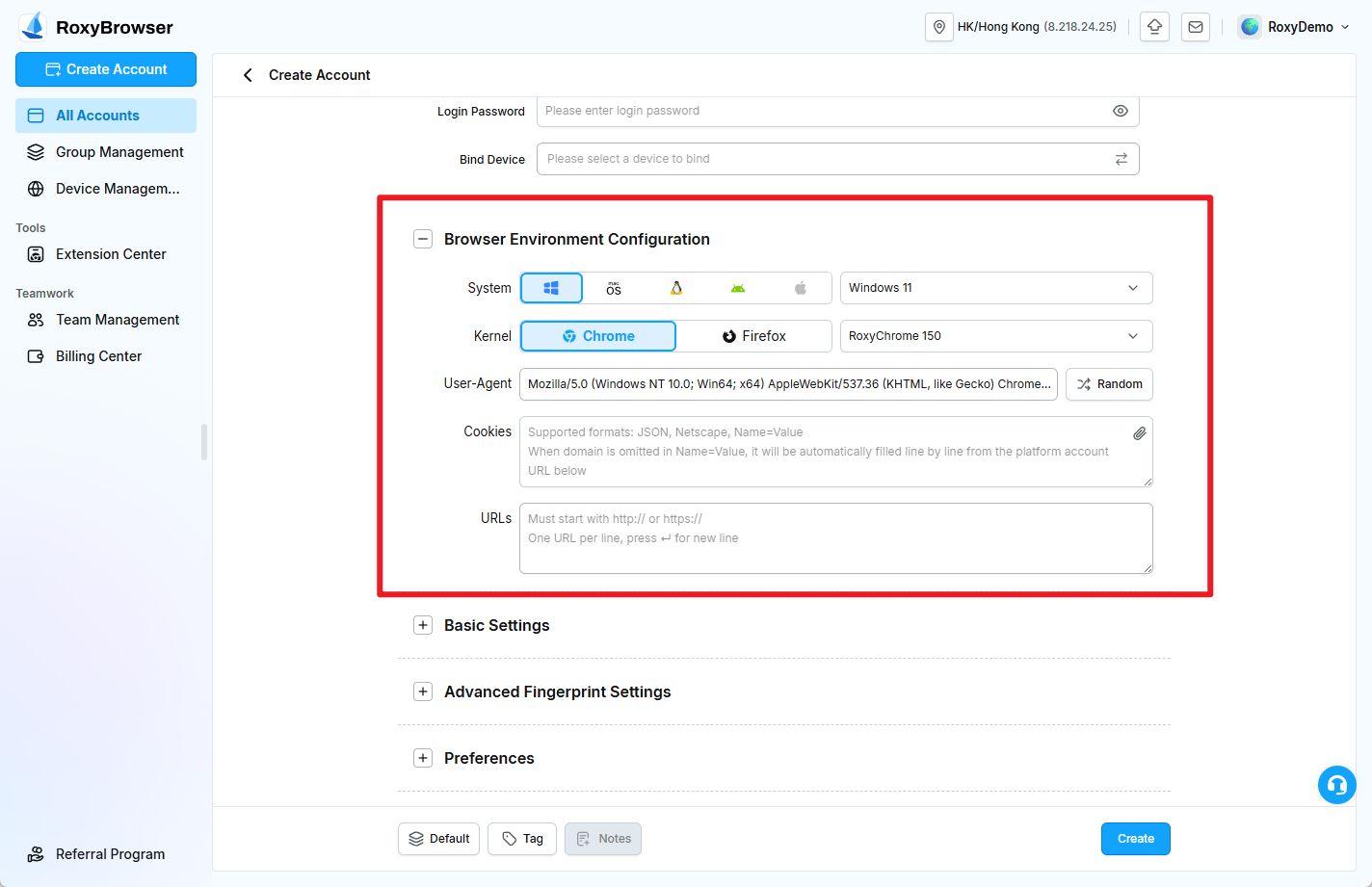Click the location pin icon in header

point(939,27)
